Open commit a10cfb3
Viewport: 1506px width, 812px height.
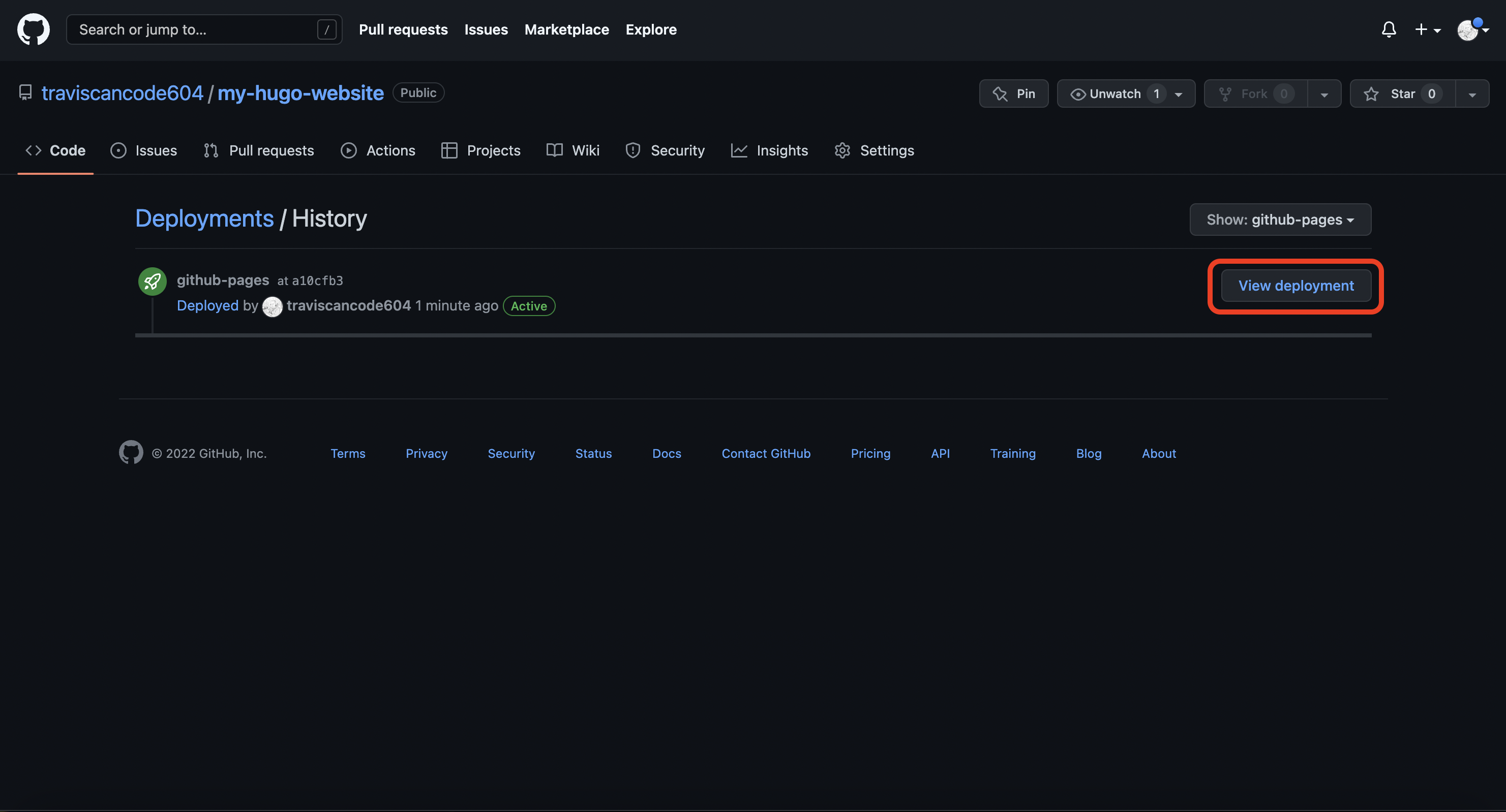click(317, 281)
